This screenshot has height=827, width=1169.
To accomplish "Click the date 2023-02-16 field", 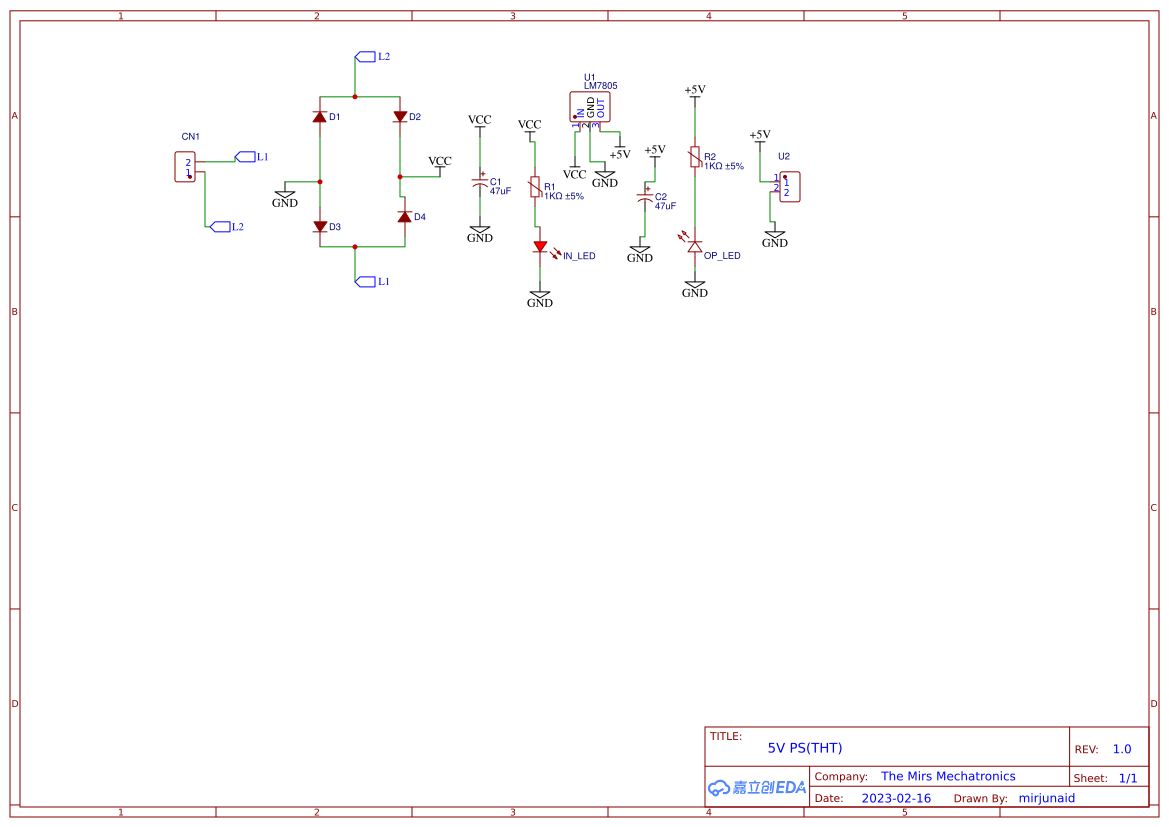I will 897,798.
